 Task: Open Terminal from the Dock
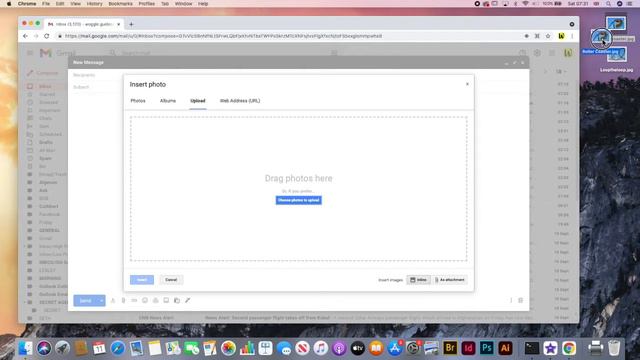[531, 348]
